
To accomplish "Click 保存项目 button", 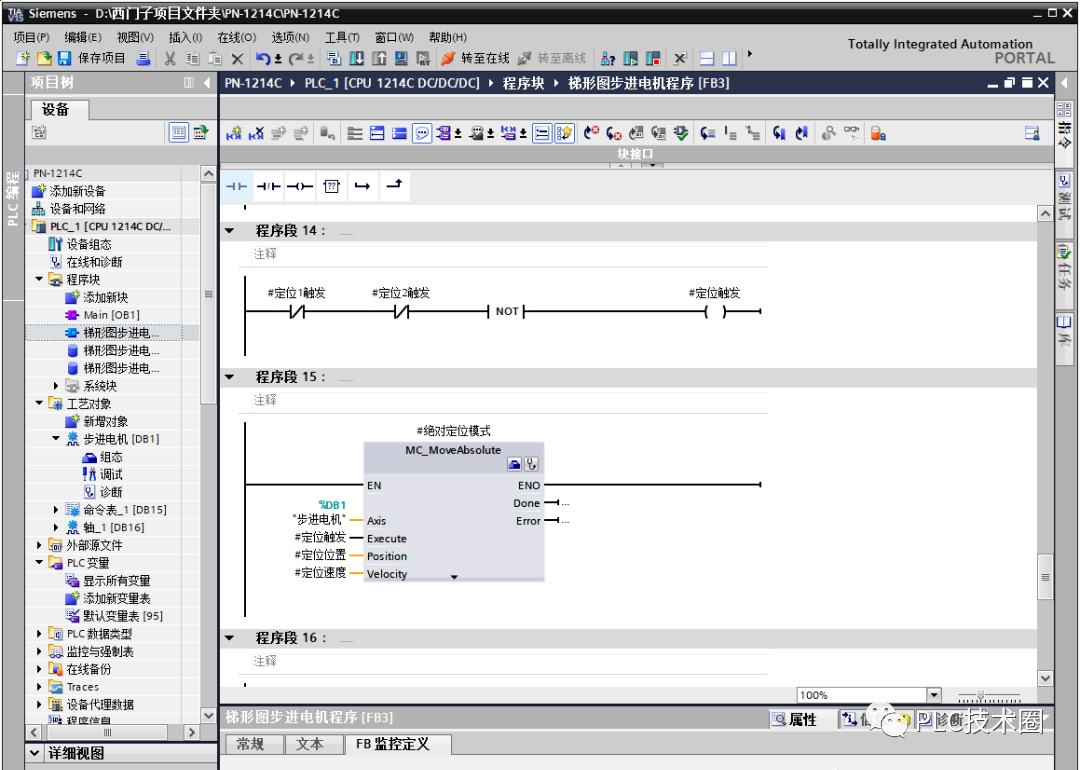I will [x=101, y=59].
